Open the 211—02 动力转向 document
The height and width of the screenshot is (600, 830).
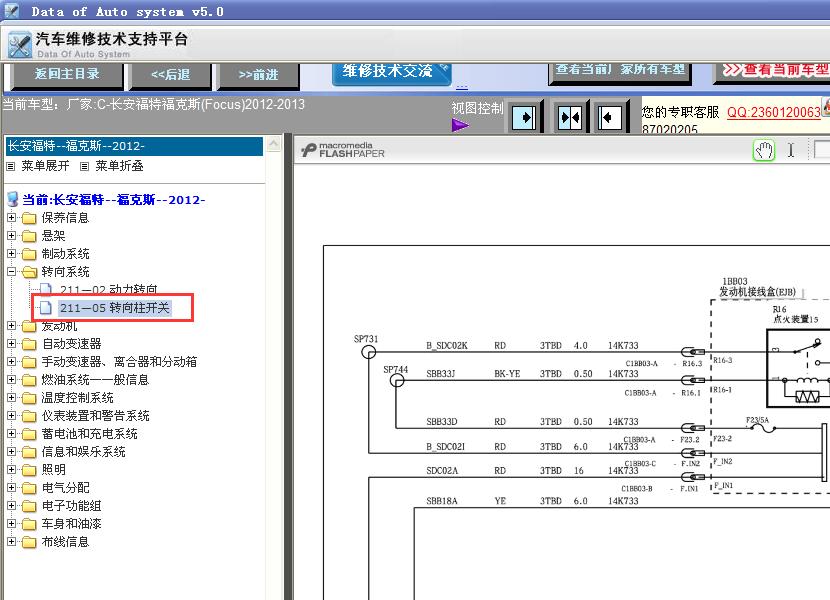109,289
